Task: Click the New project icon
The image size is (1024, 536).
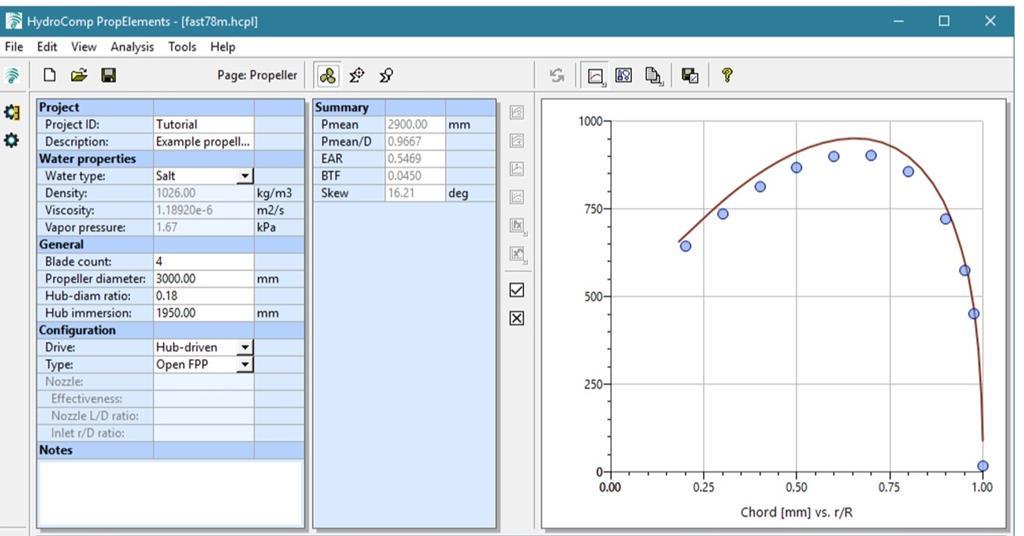Action: [x=49, y=75]
